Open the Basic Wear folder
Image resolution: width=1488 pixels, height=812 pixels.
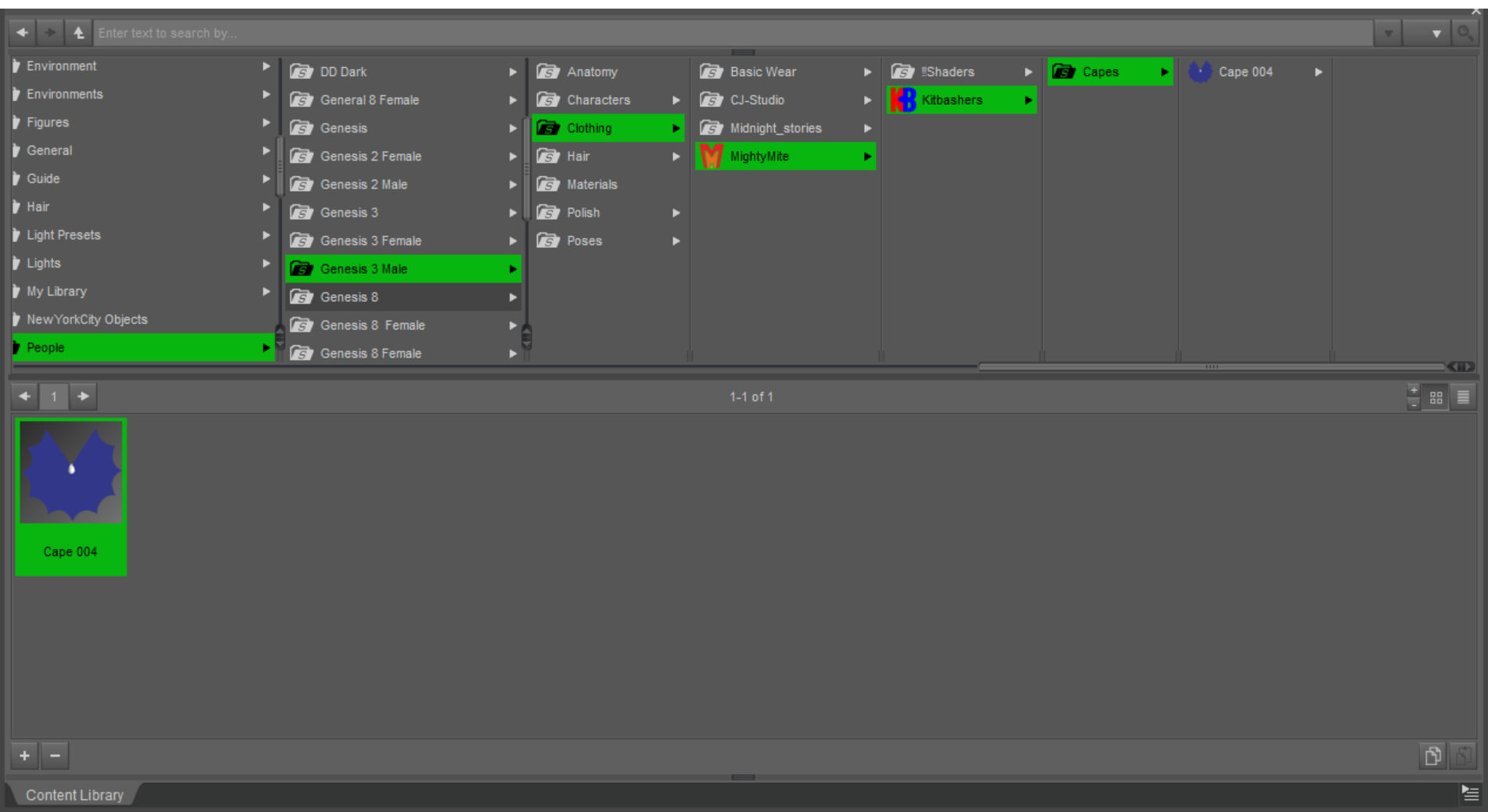(x=762, y=72)
